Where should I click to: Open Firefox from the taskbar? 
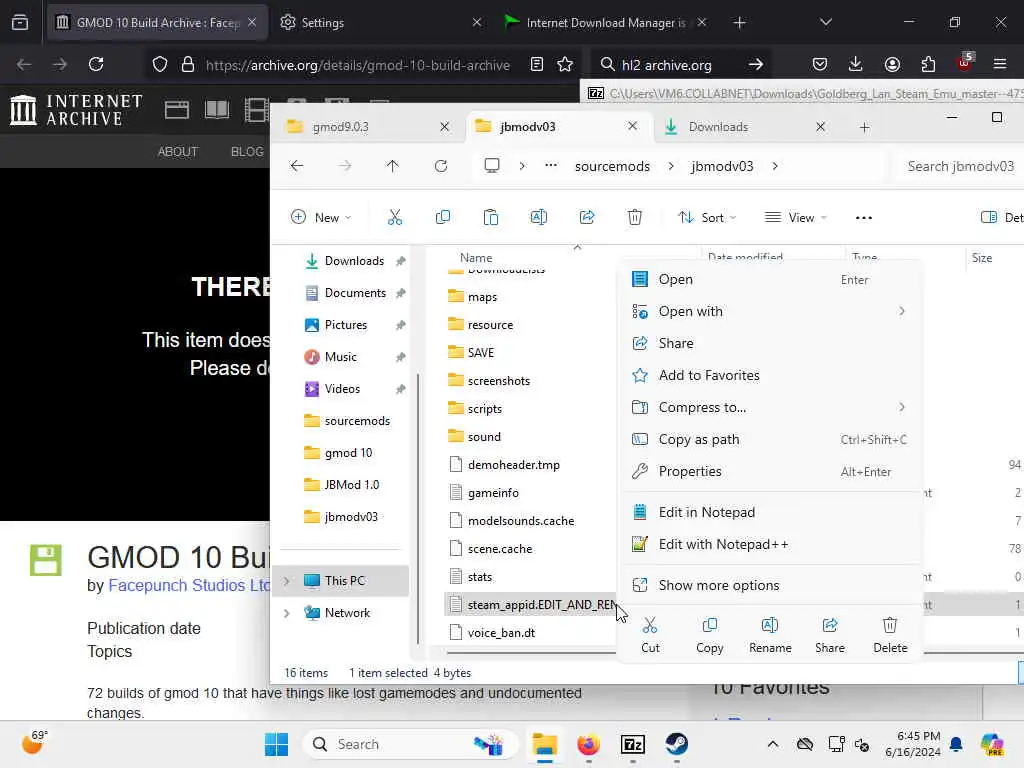click(x=588, y=744)
